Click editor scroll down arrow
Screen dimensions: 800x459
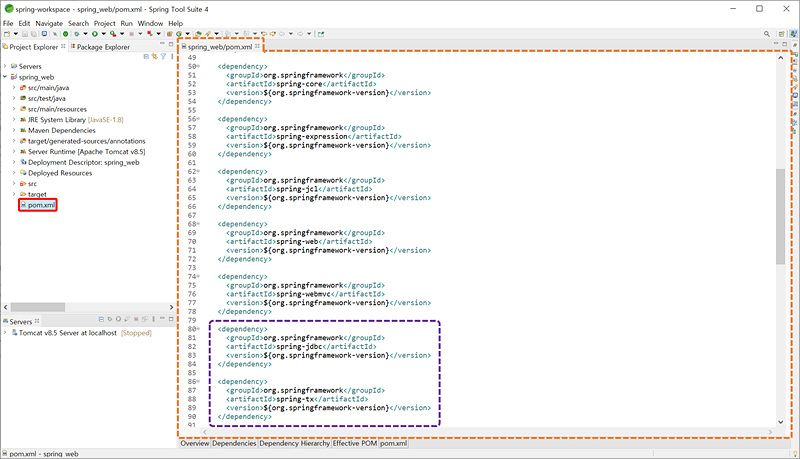780,422
